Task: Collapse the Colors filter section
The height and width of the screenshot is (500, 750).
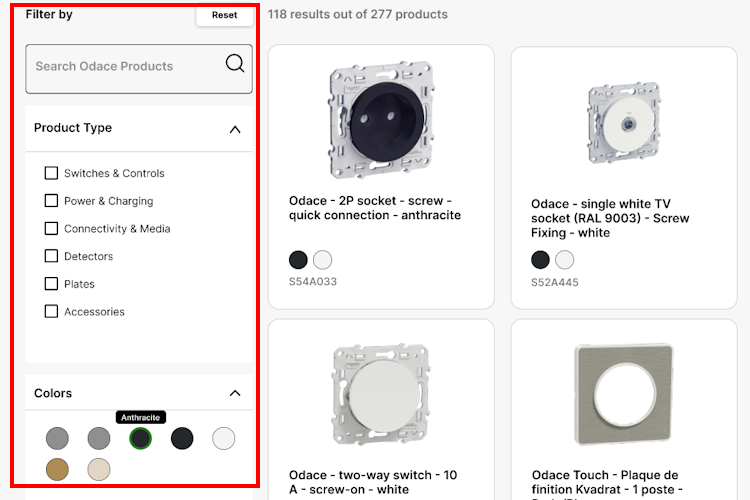Action: [x=235, y=393]
